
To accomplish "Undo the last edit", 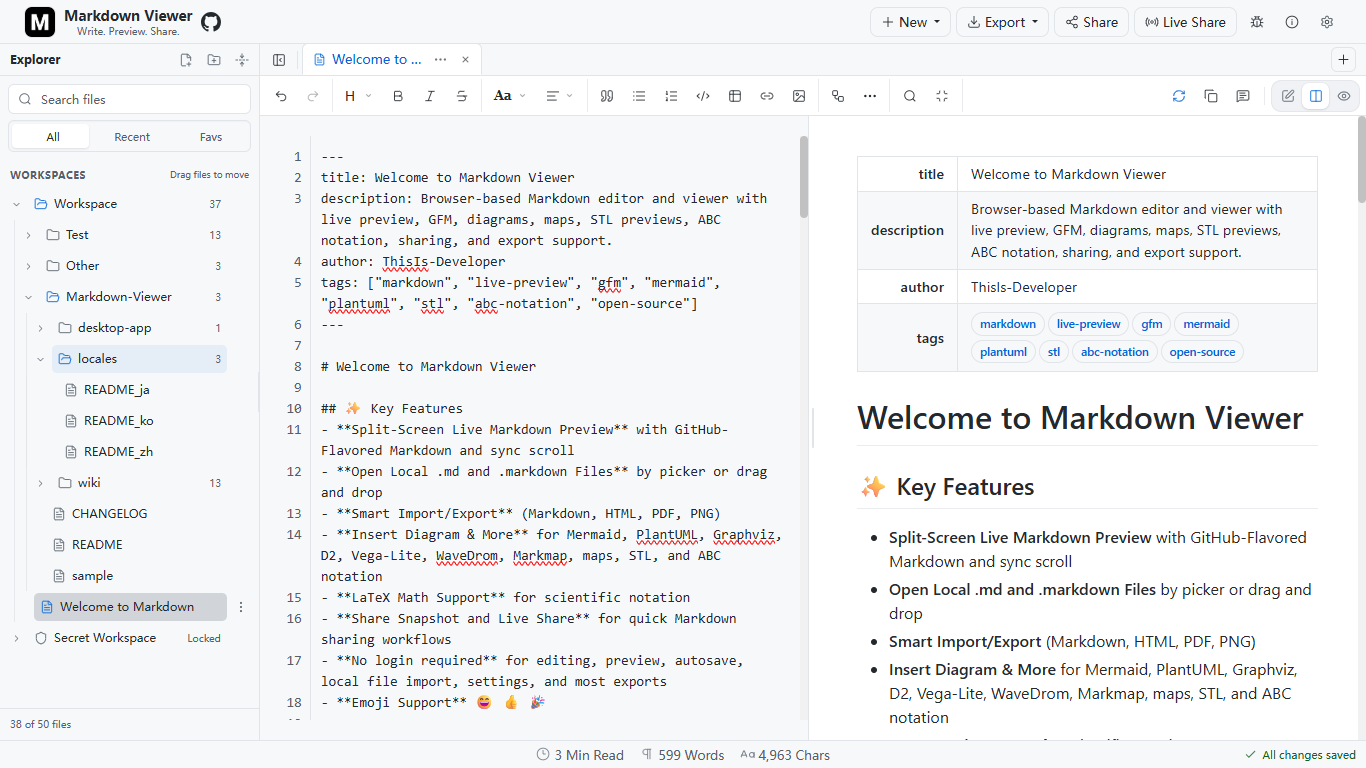I will click(281, 96).
